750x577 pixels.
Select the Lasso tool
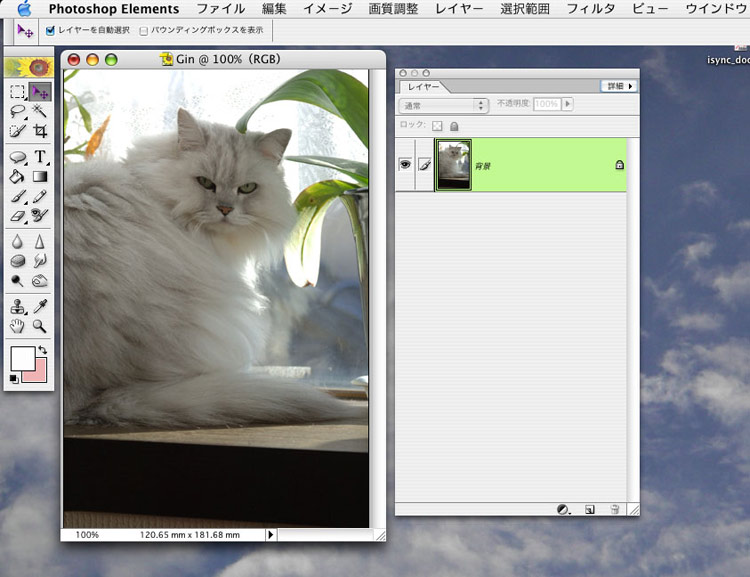pos(17,111)
